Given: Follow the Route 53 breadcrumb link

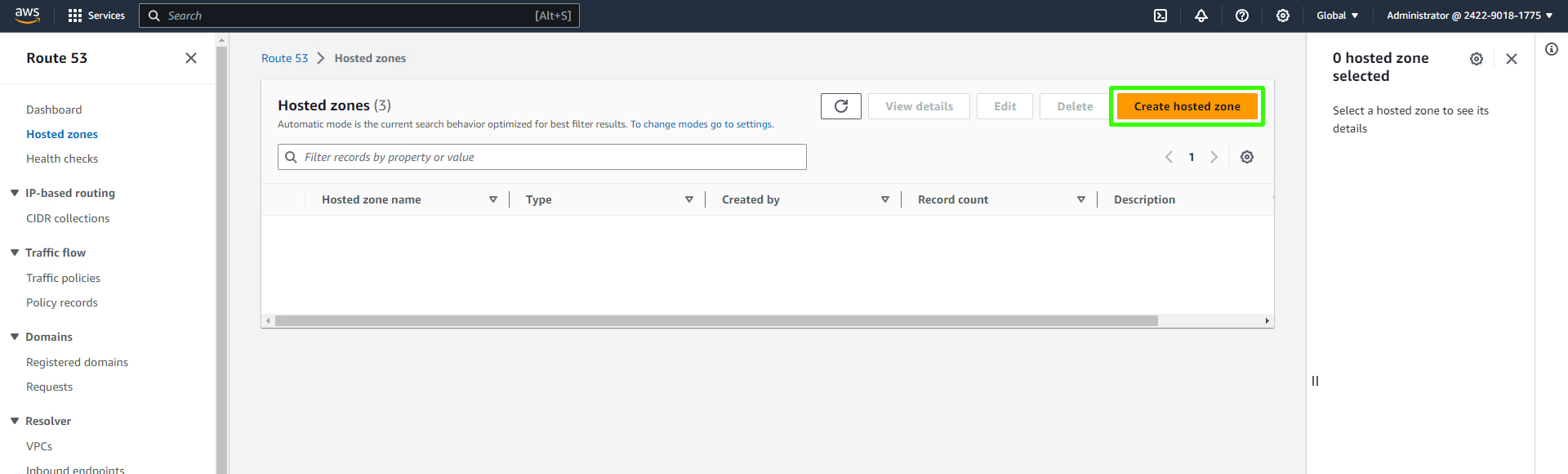Looking at the screenshot, I should [x=284, y=58].
